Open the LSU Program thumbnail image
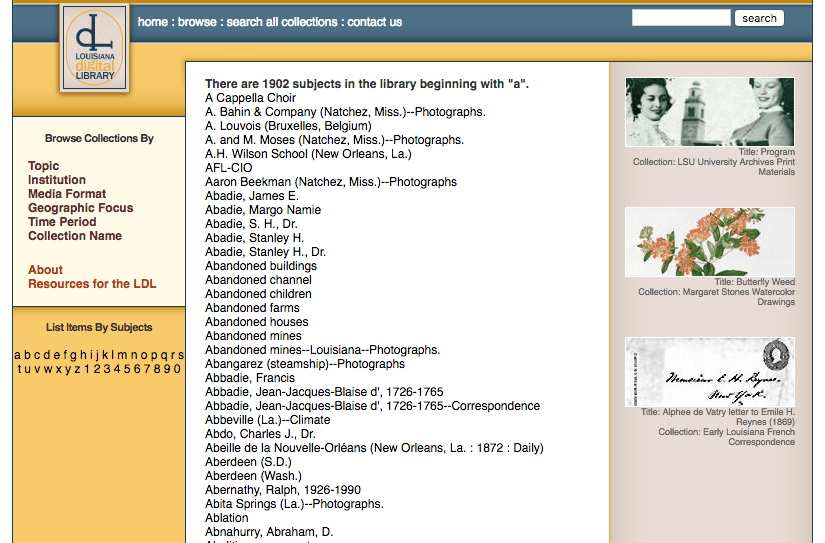The image size is (825, 543). coord(710,112)
